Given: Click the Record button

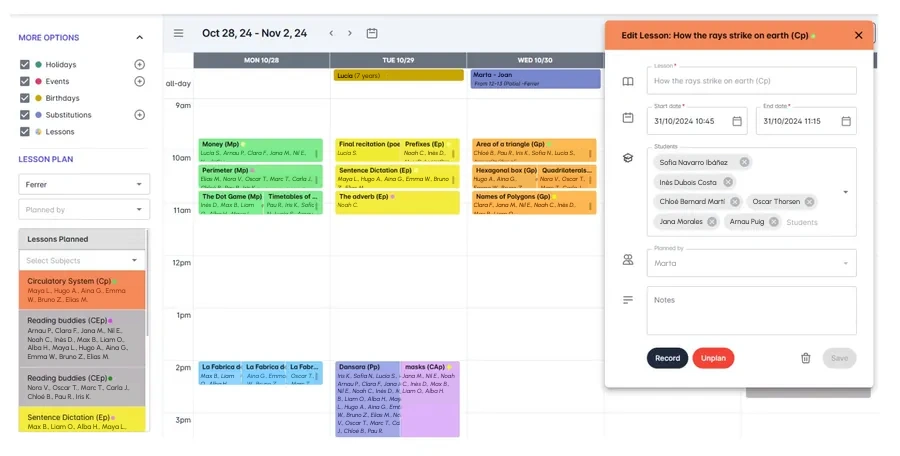Looking at the screenshot, I should point(668,358).
